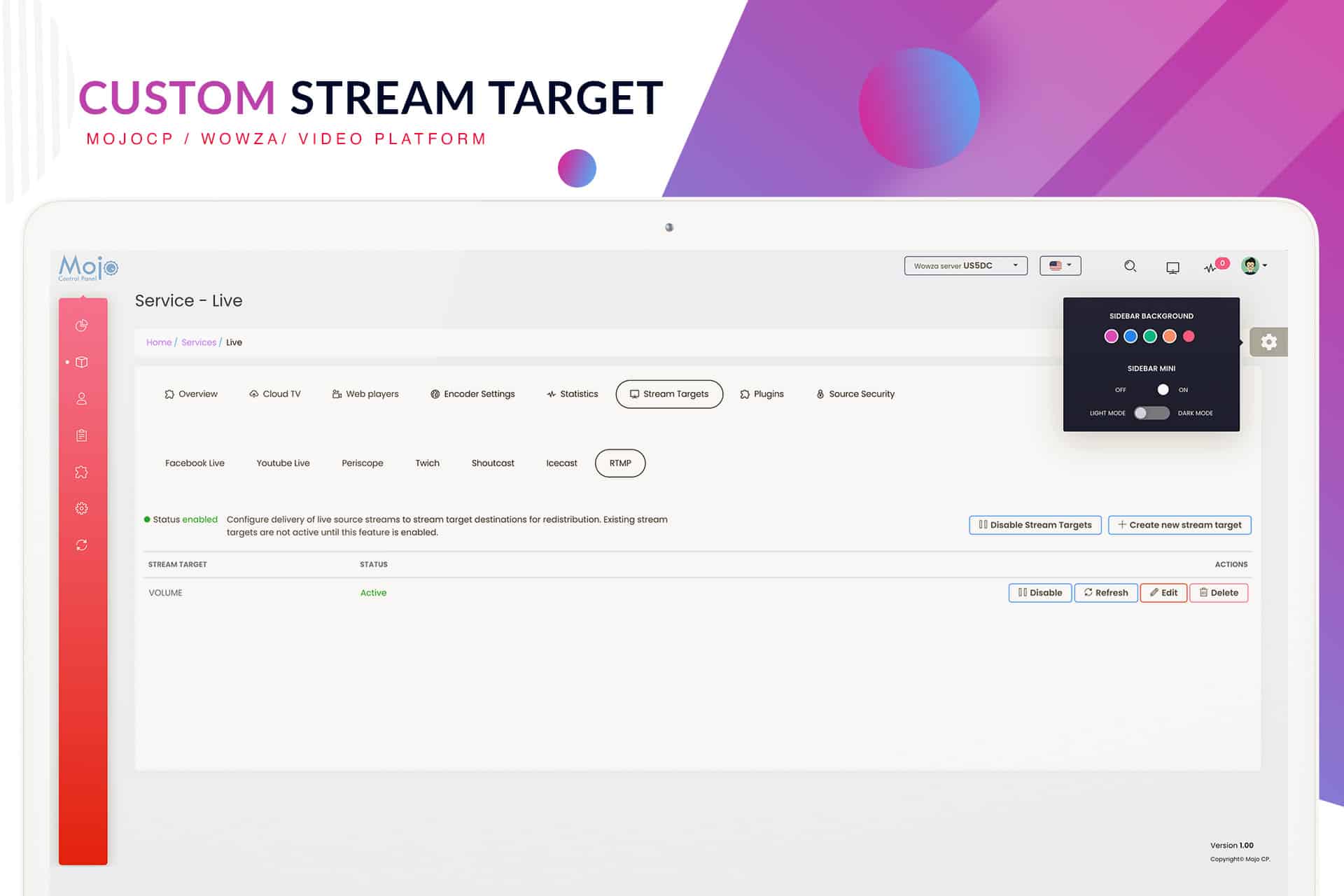Select the Facebook Live sub-tab
The image size is (1344, 896).
(x=195, y=463)
